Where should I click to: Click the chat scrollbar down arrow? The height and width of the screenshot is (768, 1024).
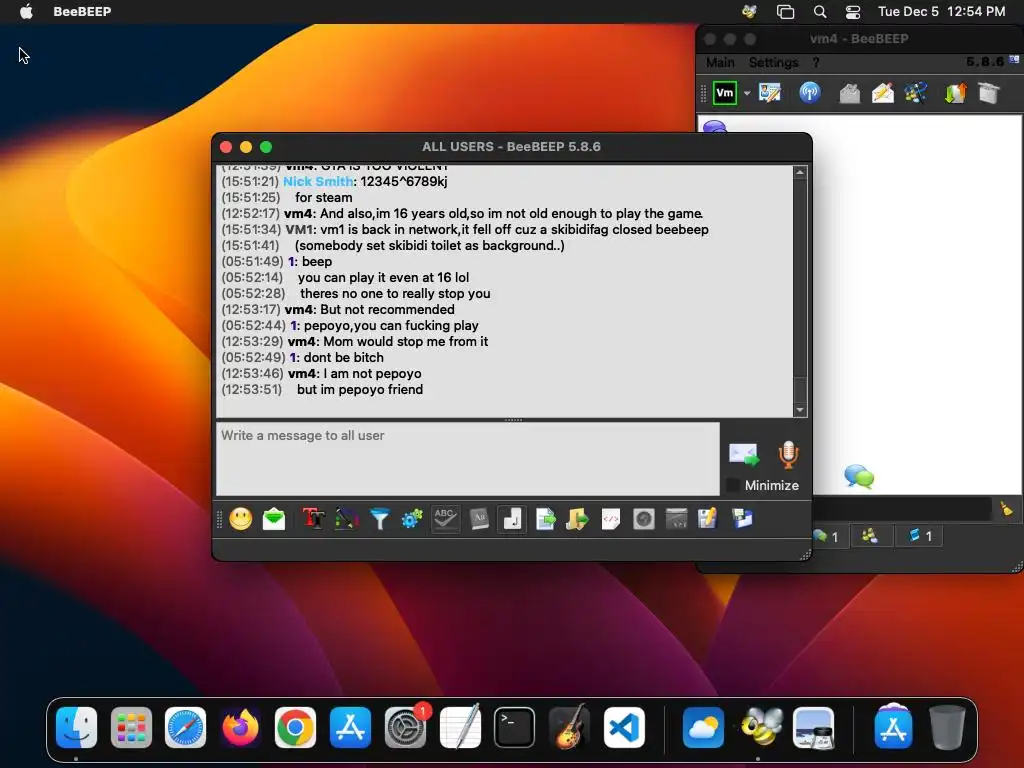click(x=800, y=410)
